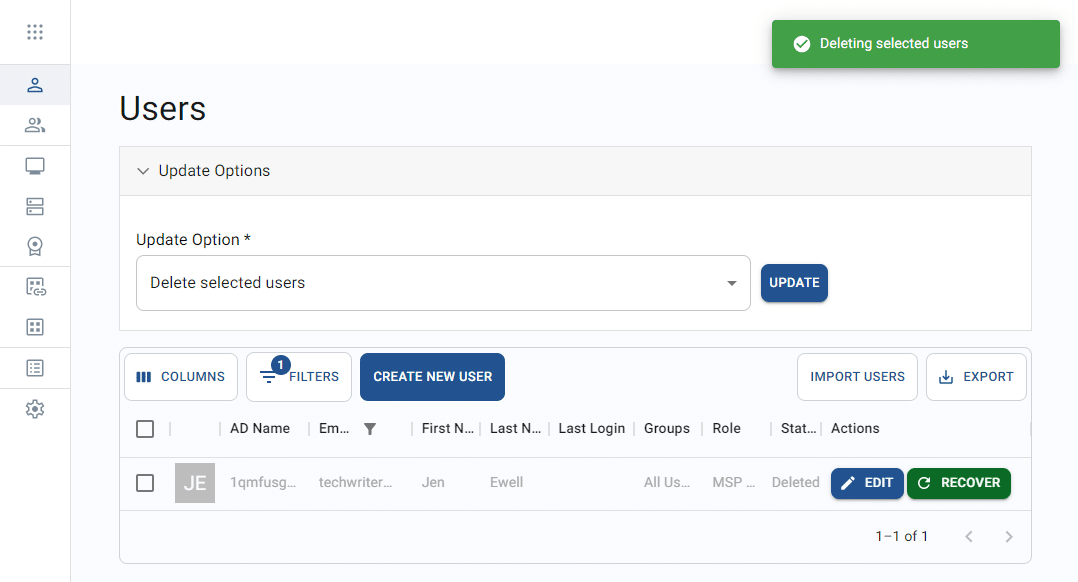Click Recover for the deleted user
The height and width of the screenshot is (582, 1078).
(958, 483)
